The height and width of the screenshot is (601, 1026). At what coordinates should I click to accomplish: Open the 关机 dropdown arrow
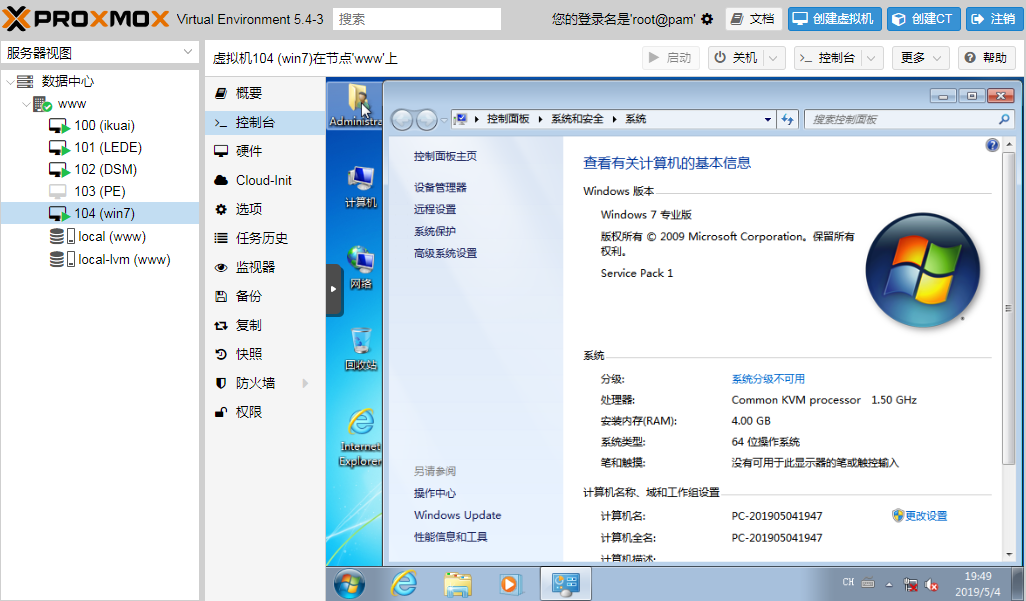coord(773,58)
